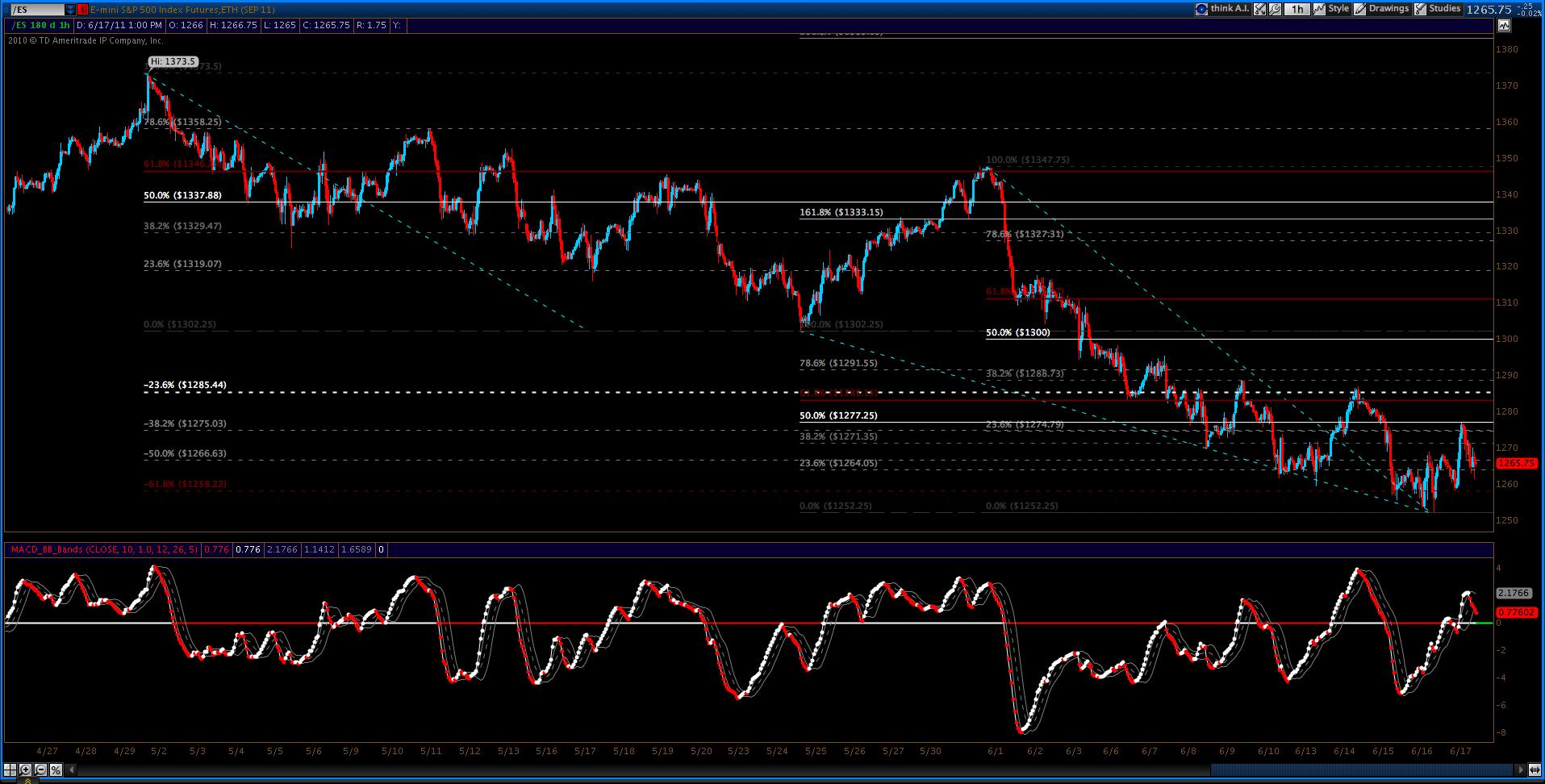This screenshot has height=784, width=1545.
Task: Click the 1300 level on price axis
Action: [x=1508, y=339]
